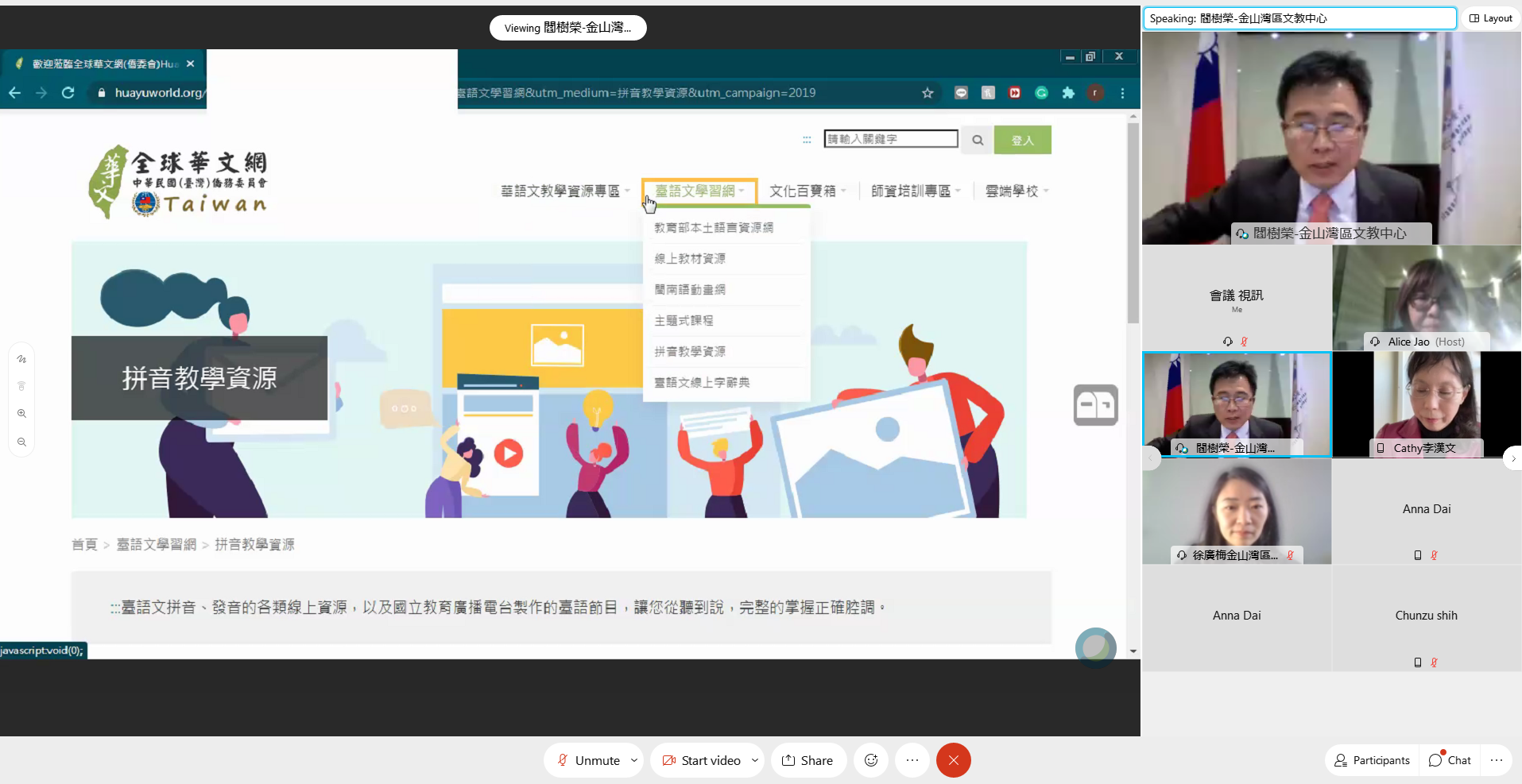Viewport: 1522px width, 784px height.
Task: Open the emoji reactions panel
Action: (871, 760)
